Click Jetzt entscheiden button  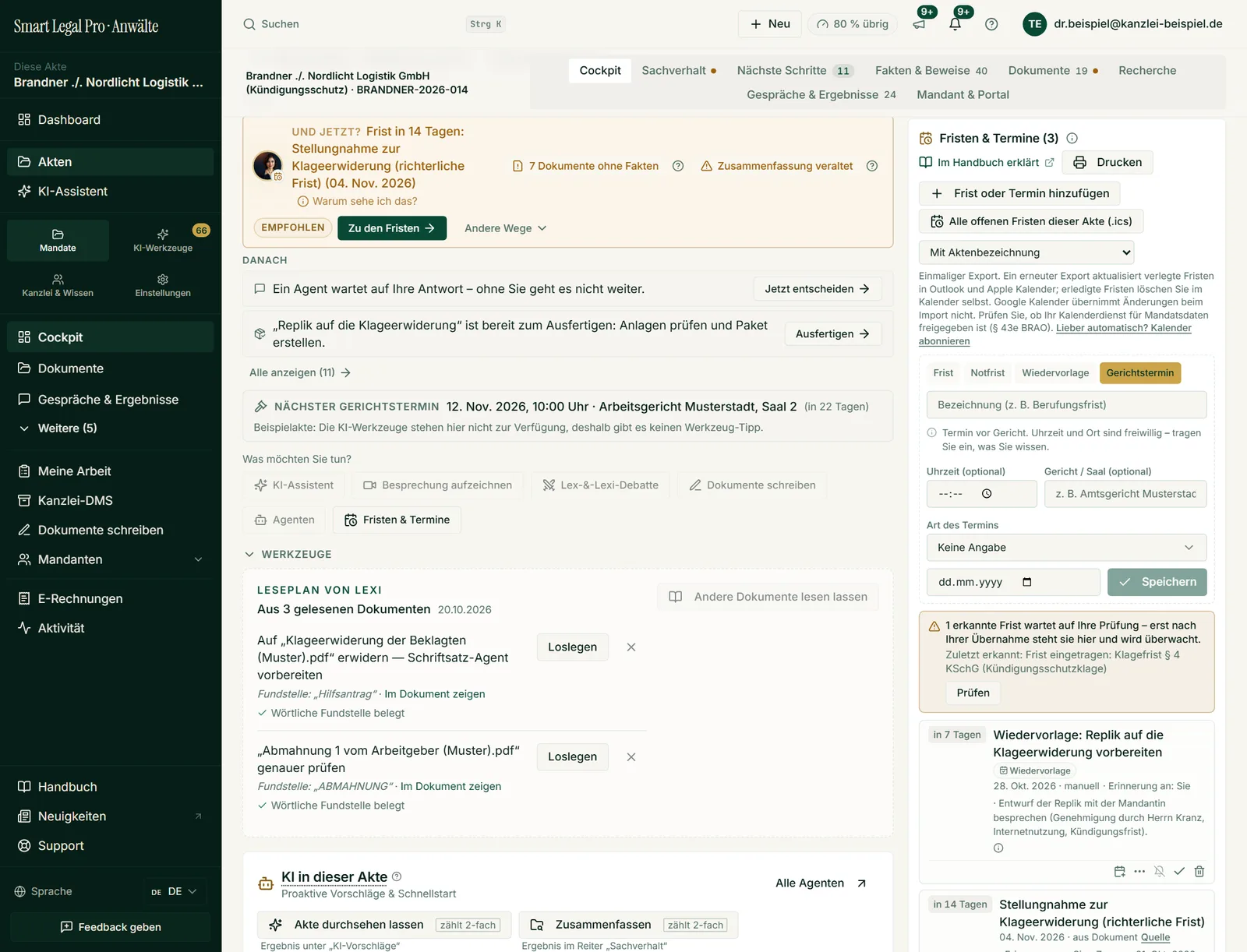[x=818, y=289]
